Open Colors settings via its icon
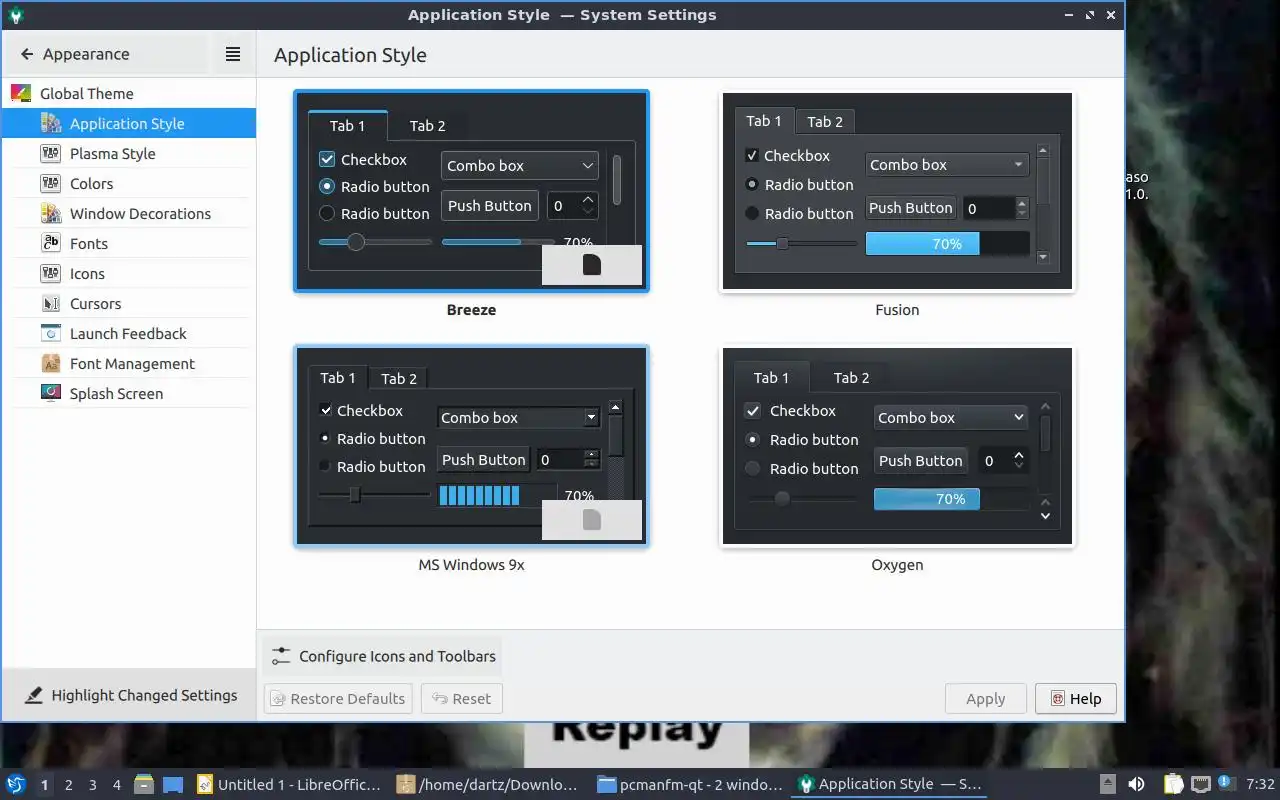Image resolution: width=1280 pixels, height=800 pixels. [51, 183]
